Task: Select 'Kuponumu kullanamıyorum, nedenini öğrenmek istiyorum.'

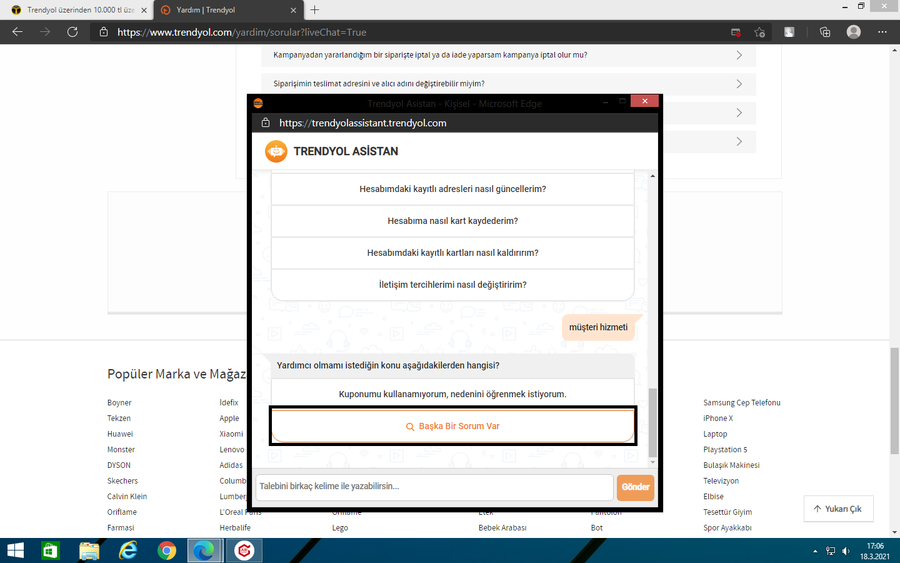Action: click(453, 394)
